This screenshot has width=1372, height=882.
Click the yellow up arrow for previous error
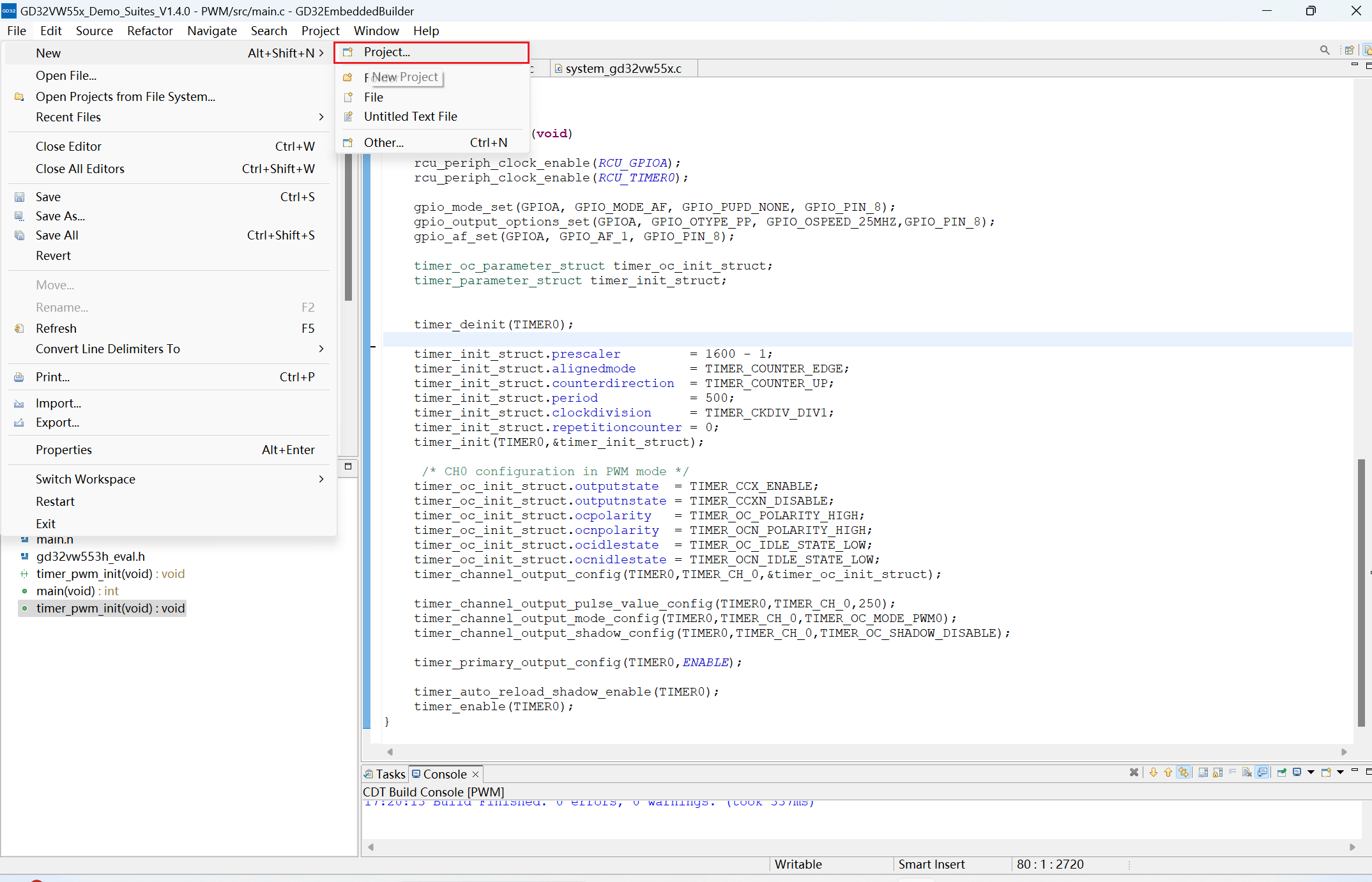click(1168, 772)
